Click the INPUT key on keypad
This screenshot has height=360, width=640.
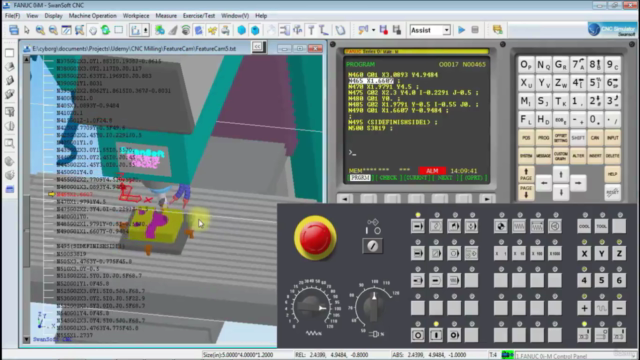click(613, 138)
